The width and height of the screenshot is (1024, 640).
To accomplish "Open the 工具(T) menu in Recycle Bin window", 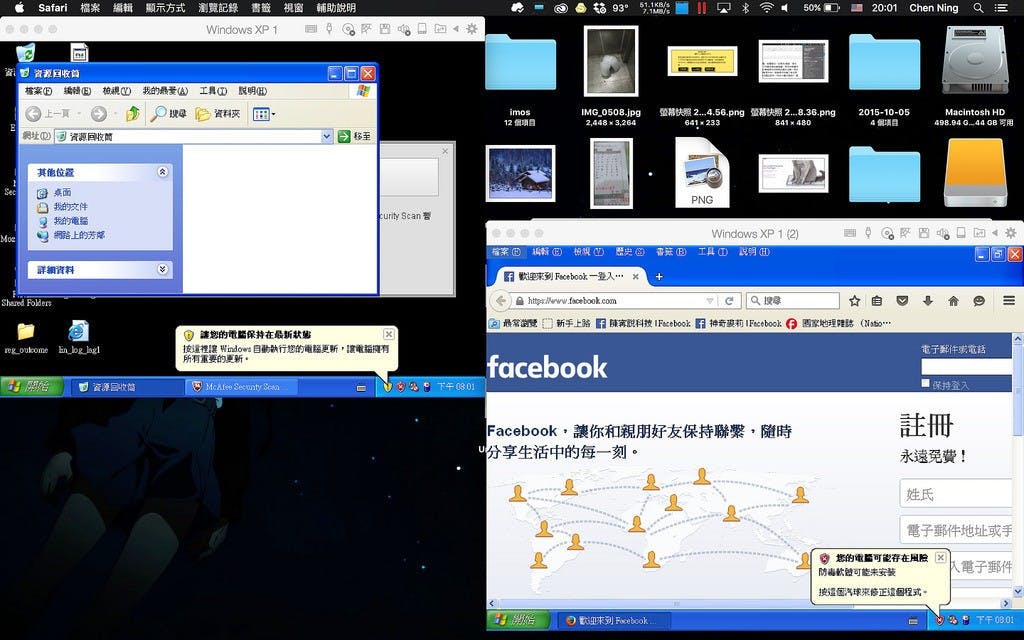I will pos(213,91).
